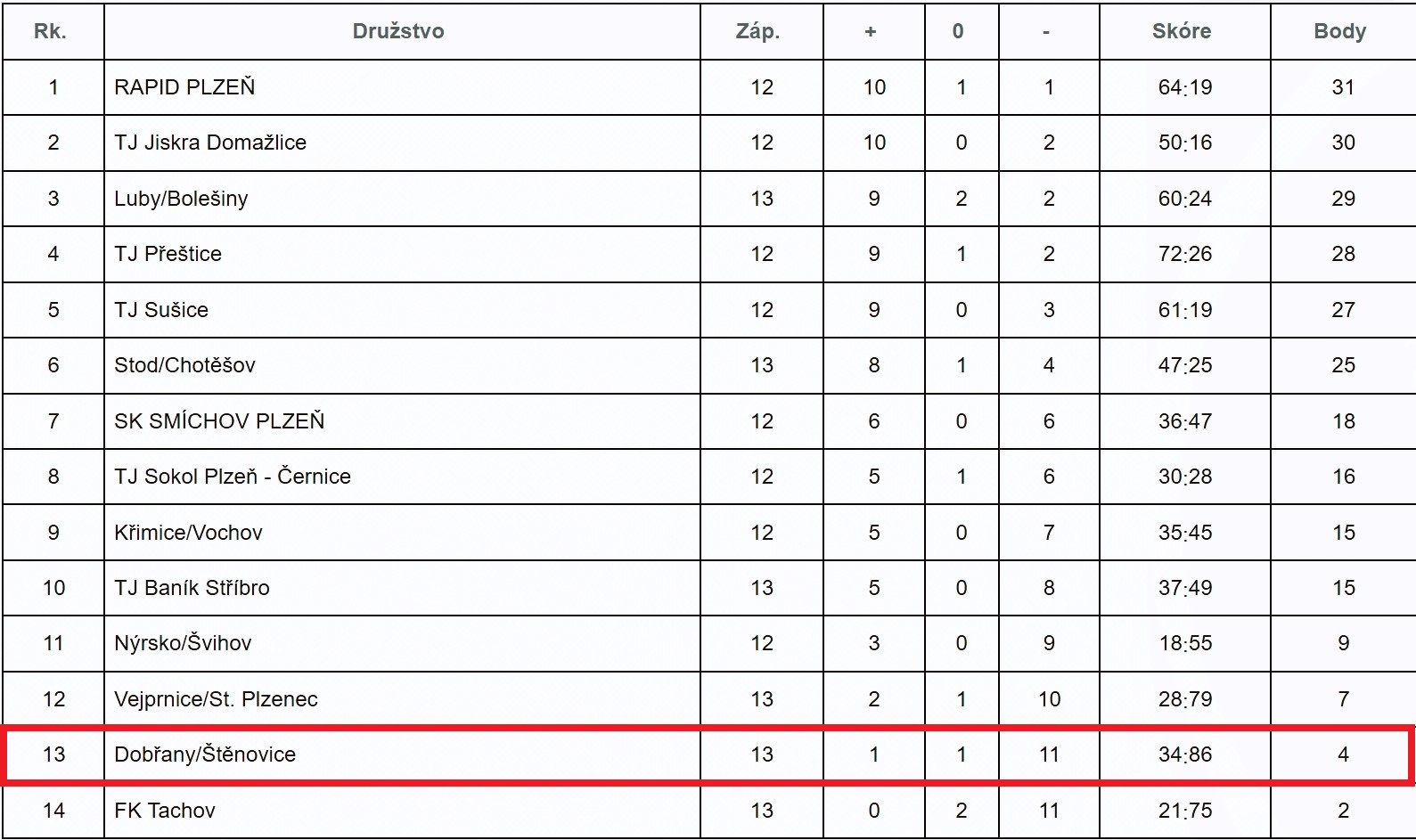Viewport: 1416px width, 840px height.
Task: Open the TJ Sušice team entry
Action: 161,310
